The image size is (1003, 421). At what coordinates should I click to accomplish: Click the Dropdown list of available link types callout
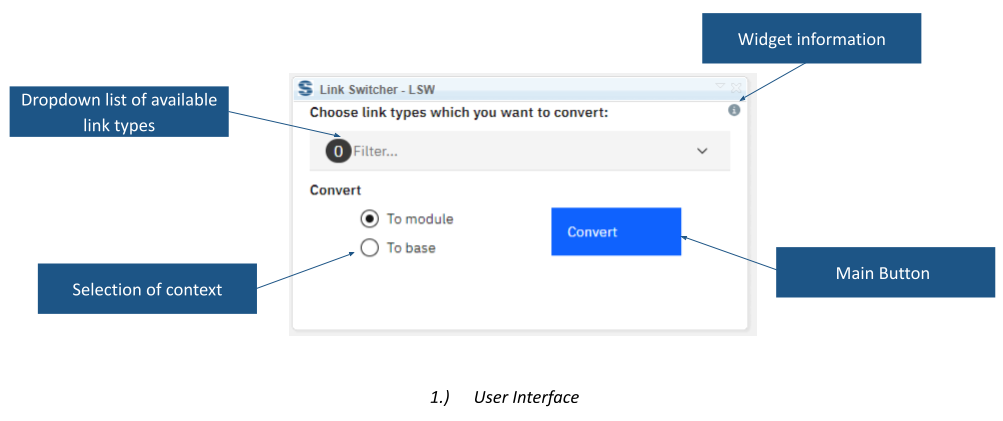(x=119, y=111)
